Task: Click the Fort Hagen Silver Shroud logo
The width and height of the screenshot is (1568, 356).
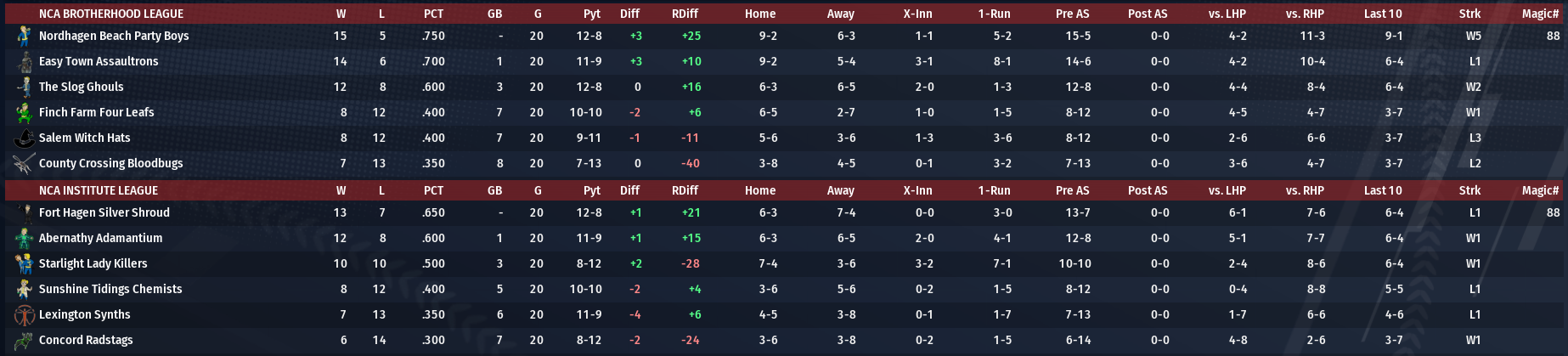Action: tap(25, 212)
